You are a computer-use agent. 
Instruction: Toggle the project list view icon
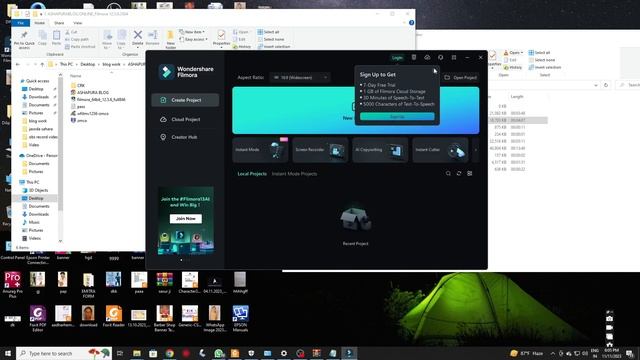(x=470, y=173)
